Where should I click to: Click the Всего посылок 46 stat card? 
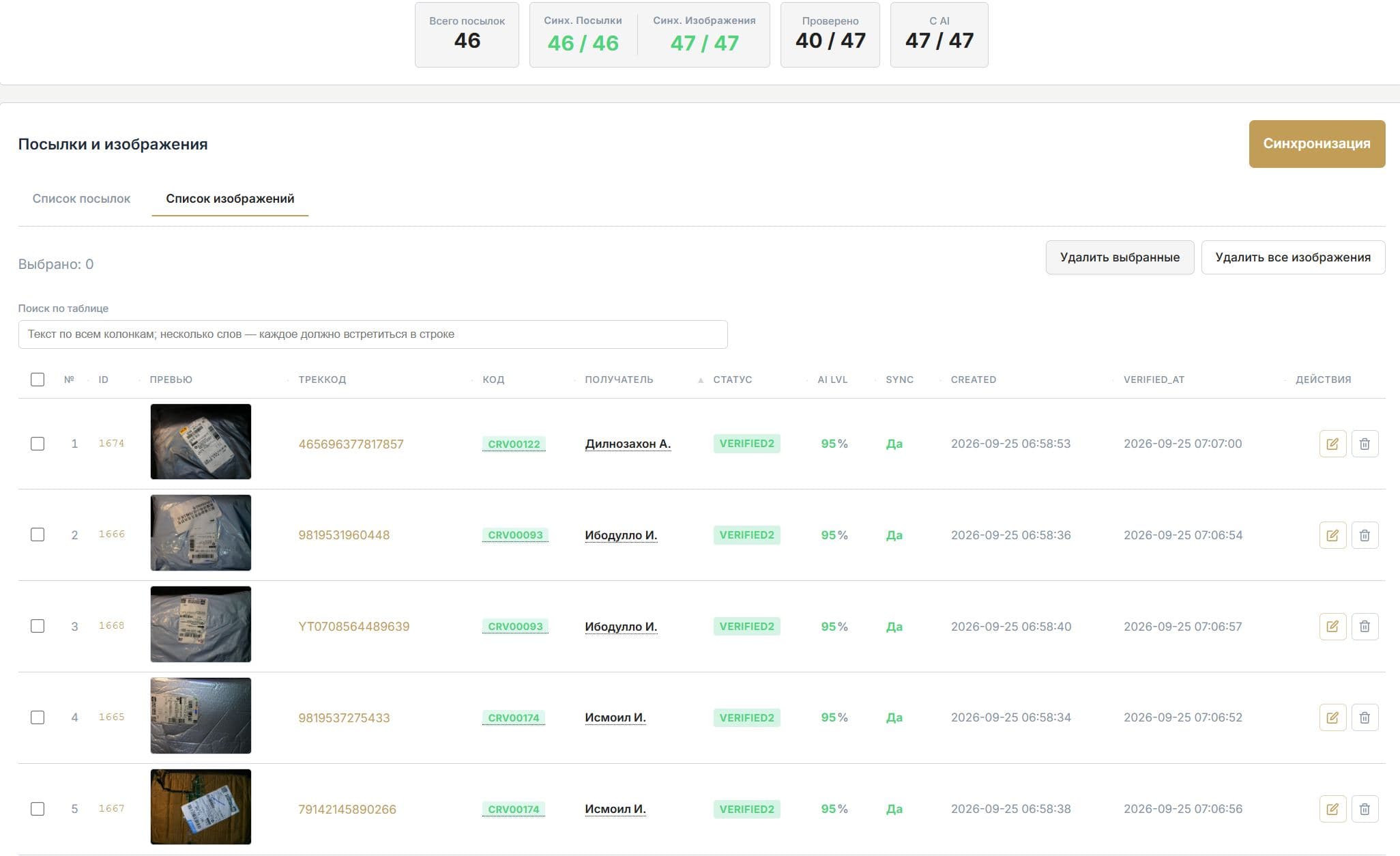(467, 35)
